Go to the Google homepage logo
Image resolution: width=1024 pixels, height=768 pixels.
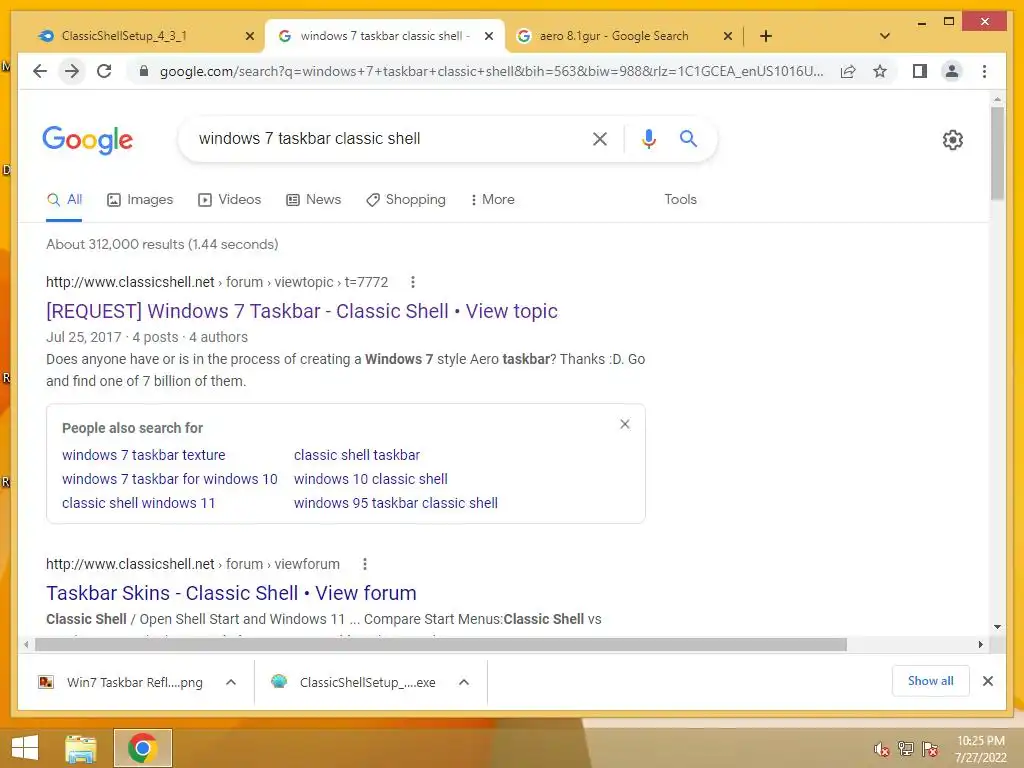88,140
